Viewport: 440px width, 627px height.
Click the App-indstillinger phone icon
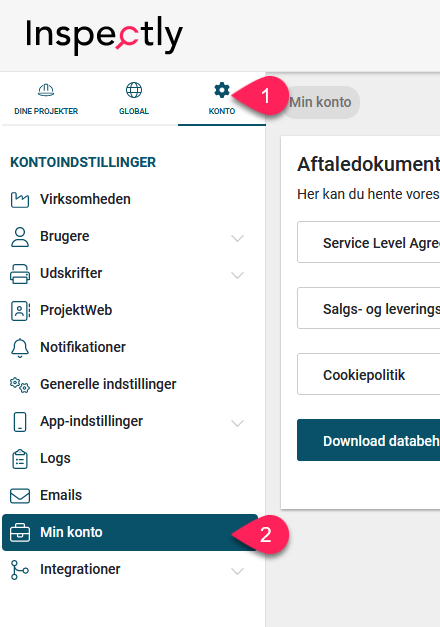(20, 422)
